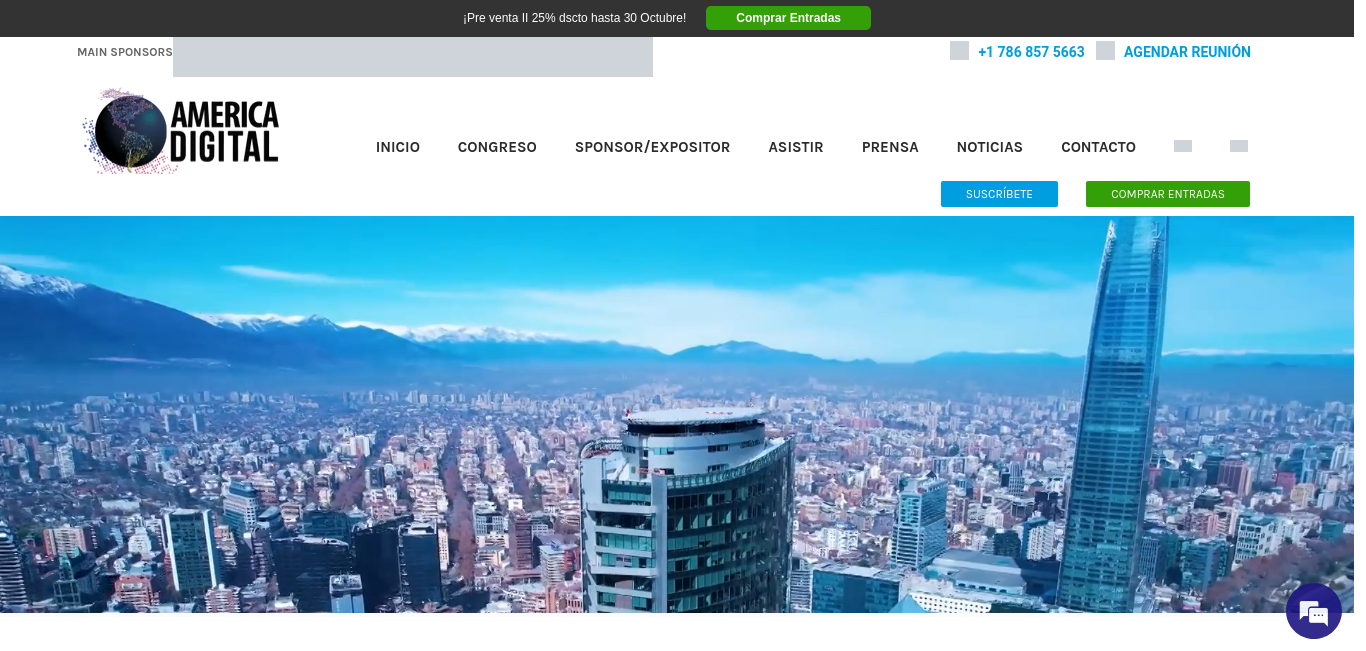Screen dimensions: 1366x651
Task: Click the America Digital globe logo
Action: (181, 132)
